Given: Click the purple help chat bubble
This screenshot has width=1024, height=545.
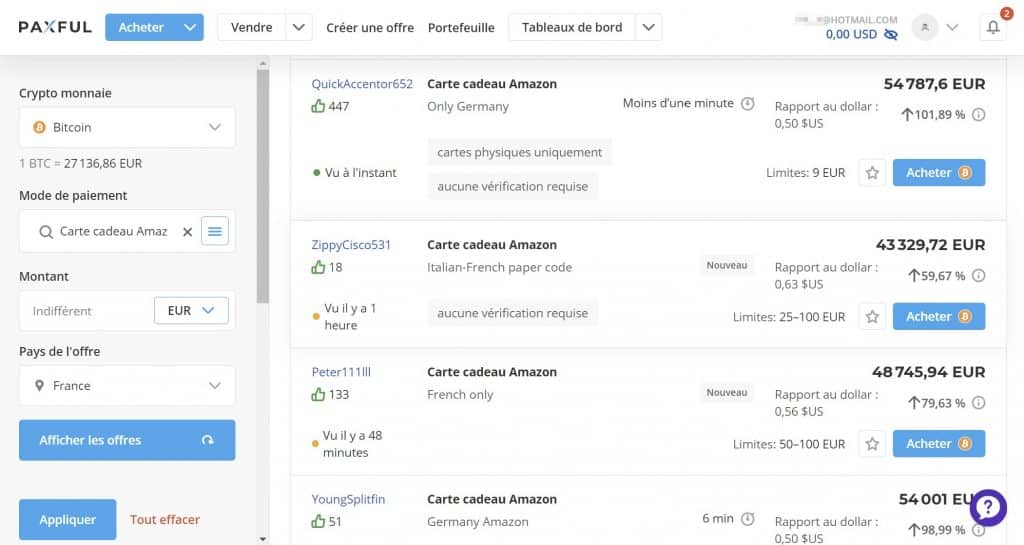Looking at the screenshot, I should click(x=987, y=507).
